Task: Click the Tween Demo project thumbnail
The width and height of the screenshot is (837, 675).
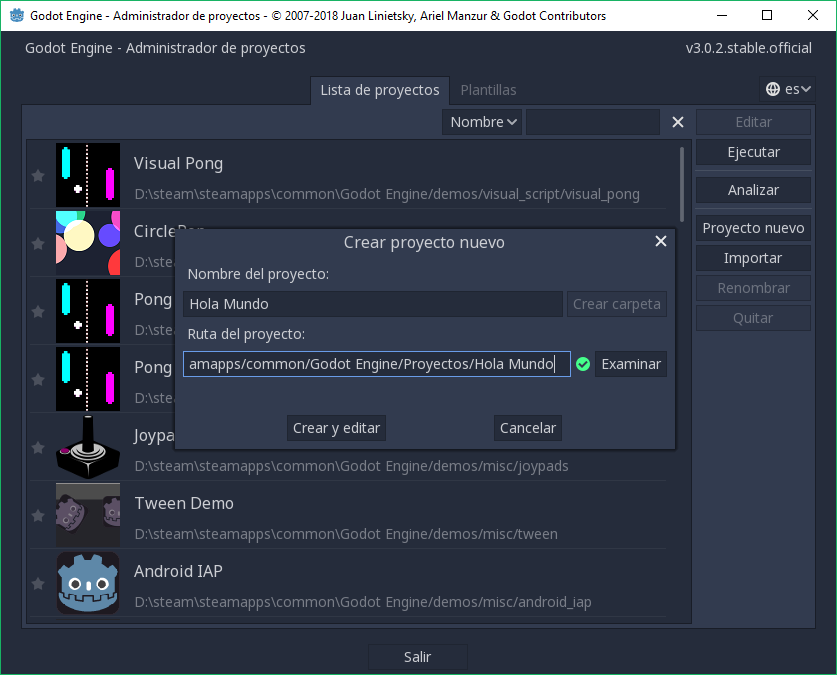Action: point(88,515)
